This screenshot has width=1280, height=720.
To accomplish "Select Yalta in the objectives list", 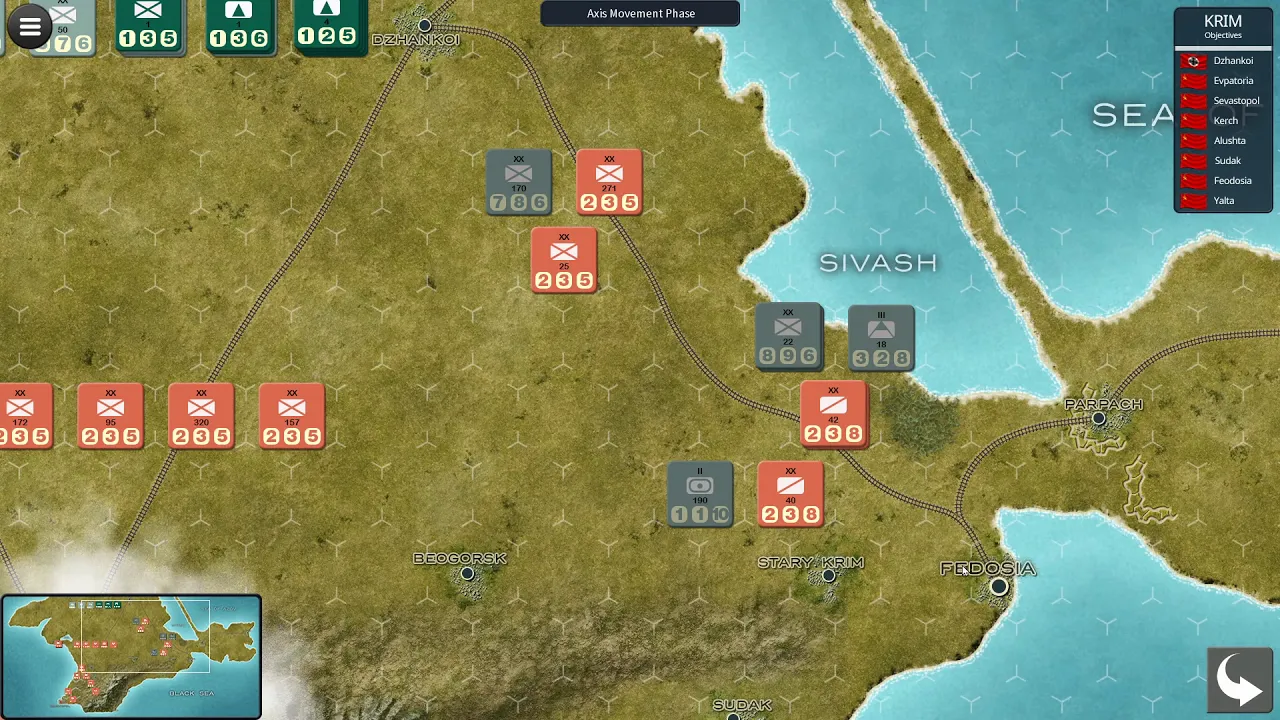I will coord(1223,201).
